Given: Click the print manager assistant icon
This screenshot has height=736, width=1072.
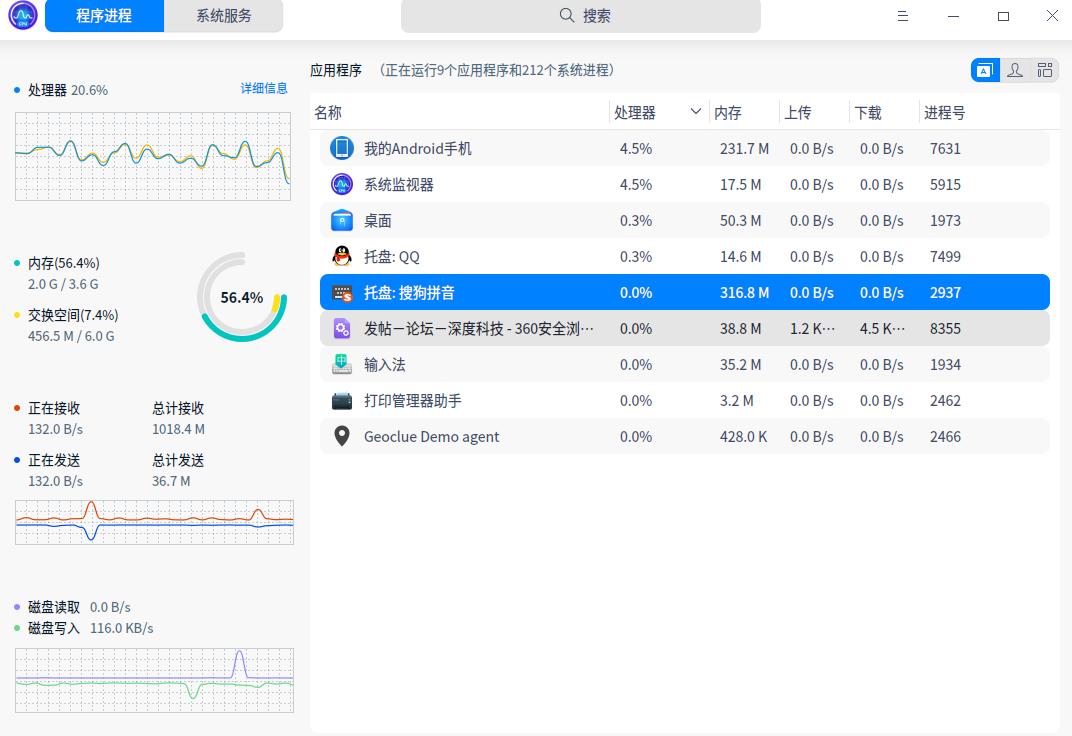Looking at the screenshot, I should tap(342, 400).
